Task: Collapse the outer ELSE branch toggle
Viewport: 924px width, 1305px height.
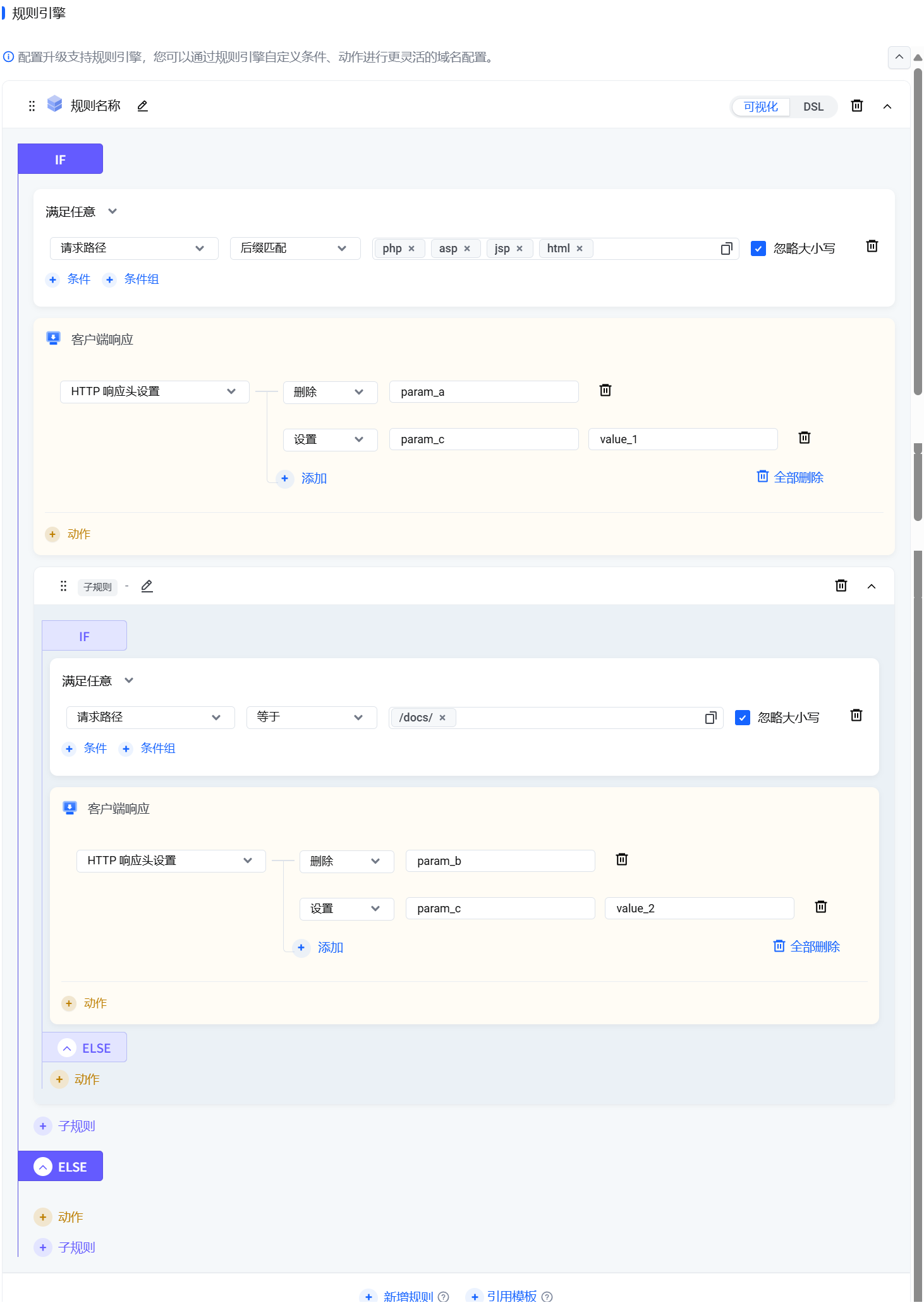Action: [x=43, y=1167]
